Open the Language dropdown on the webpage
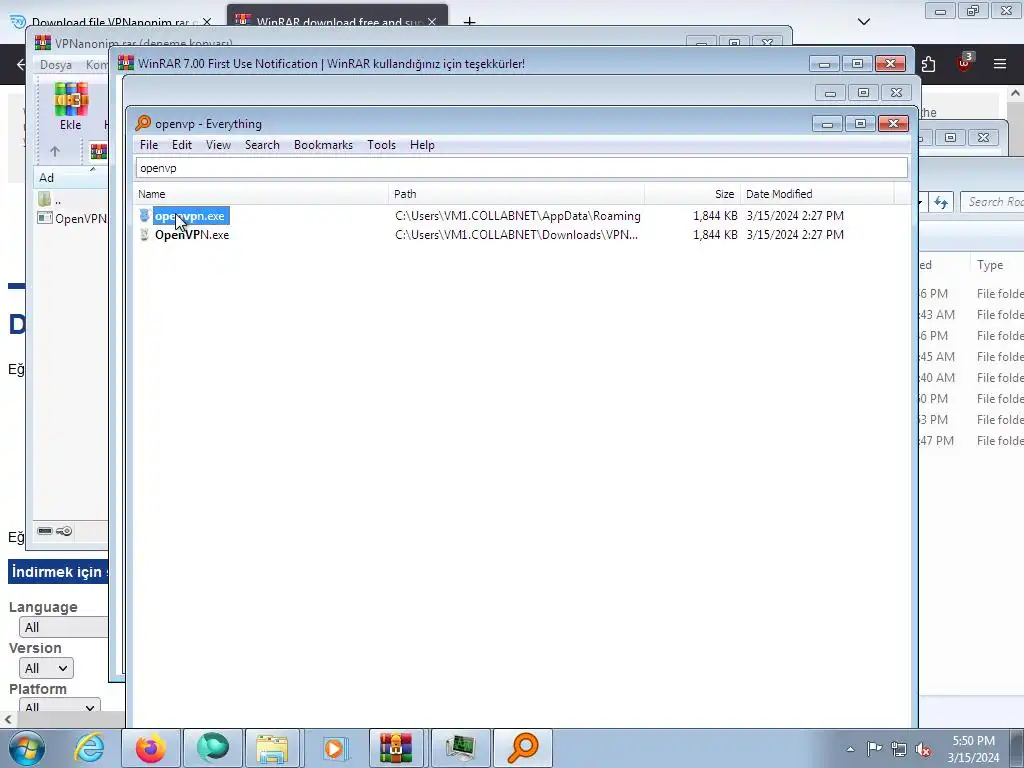1024x768 pixels. 63,627
